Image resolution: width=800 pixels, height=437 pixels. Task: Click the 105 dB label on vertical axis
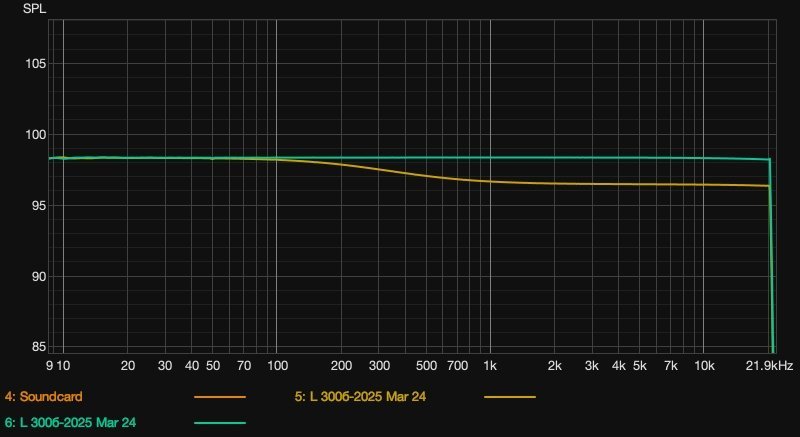[x=34, y=64]
